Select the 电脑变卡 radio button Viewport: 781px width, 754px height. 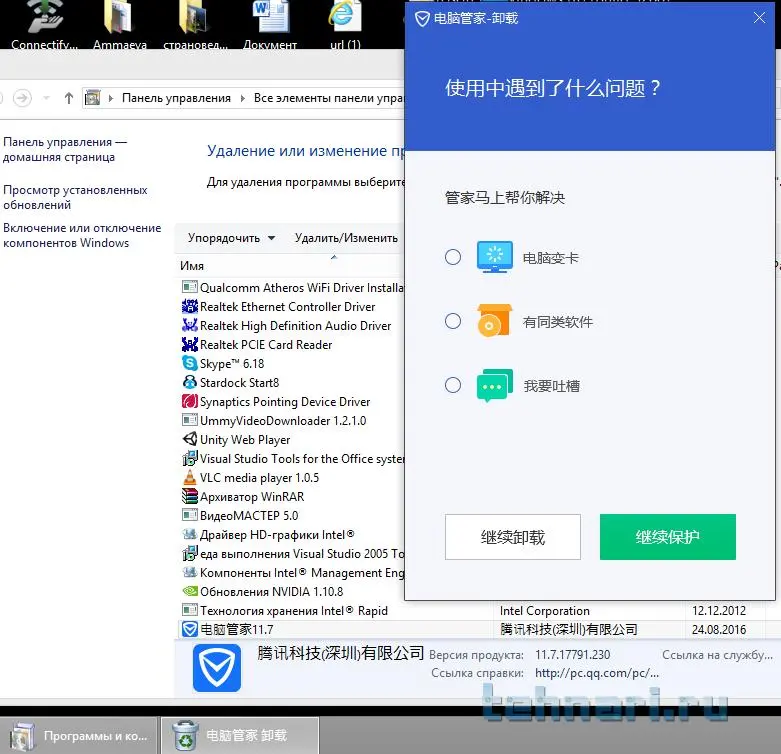(x=453, y=257)
